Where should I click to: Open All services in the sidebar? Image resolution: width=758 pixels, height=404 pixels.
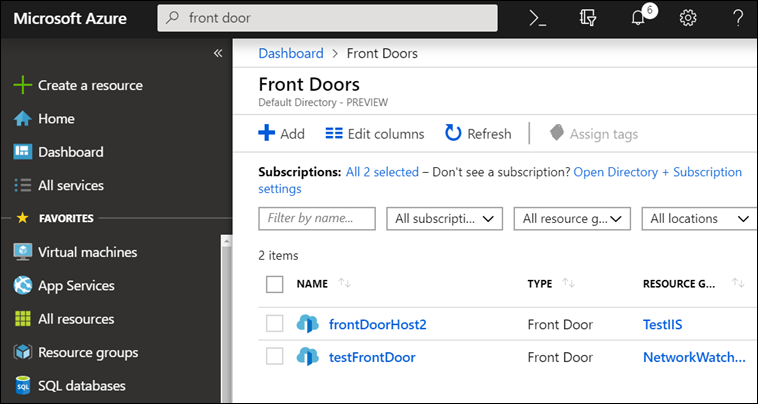(x=71, y=186)
